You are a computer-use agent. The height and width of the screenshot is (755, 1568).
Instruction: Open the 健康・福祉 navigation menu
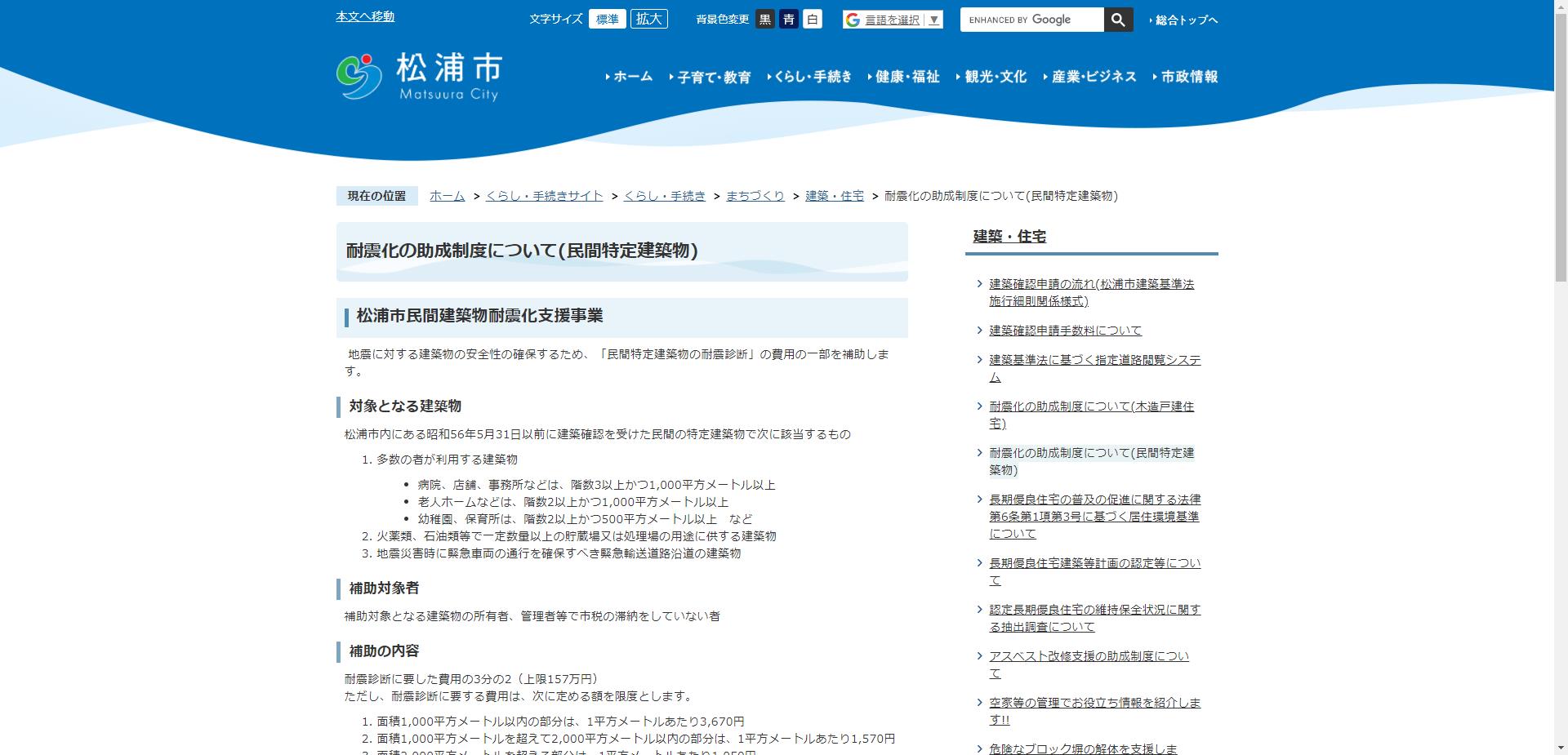(x=905, y=77)
